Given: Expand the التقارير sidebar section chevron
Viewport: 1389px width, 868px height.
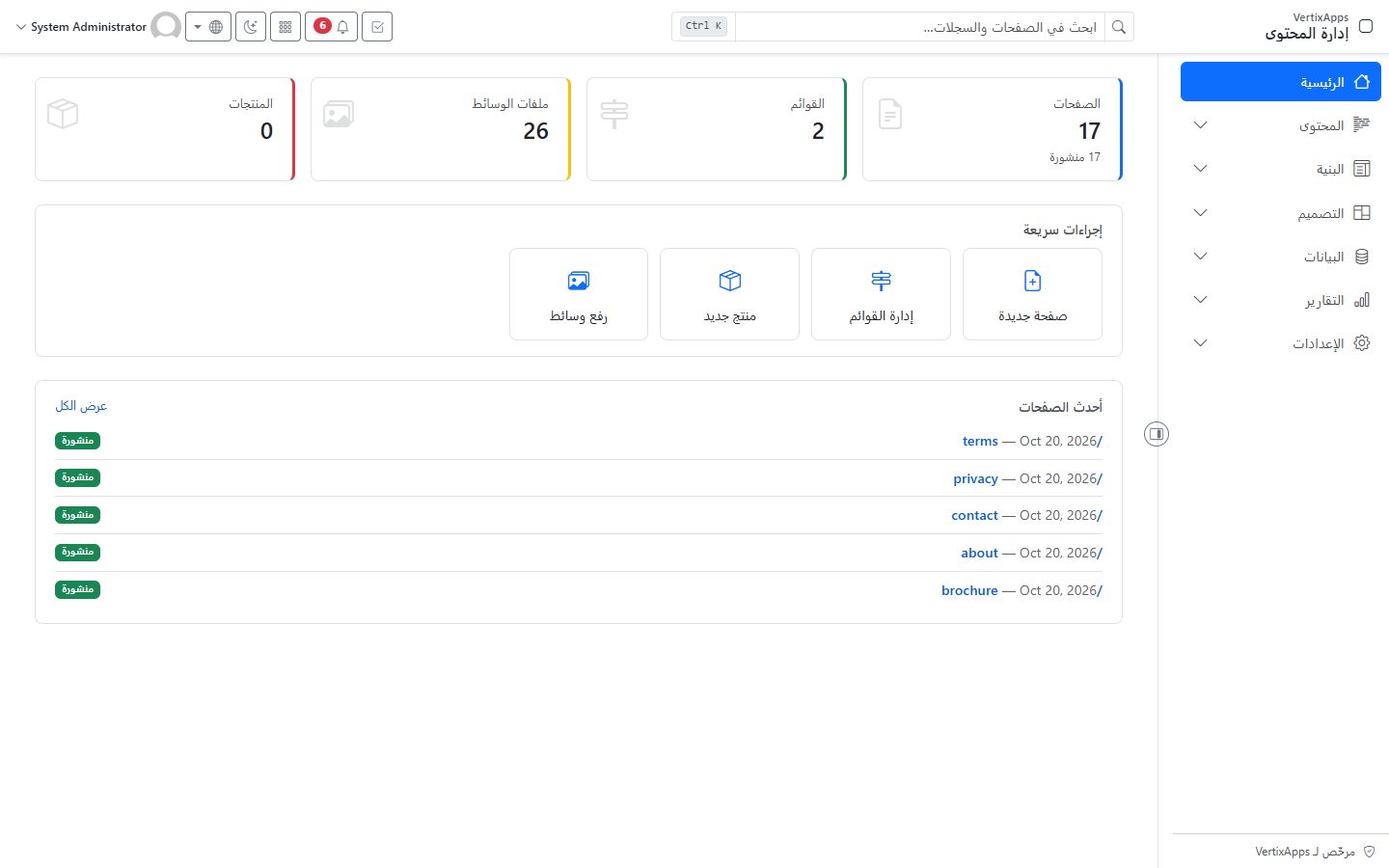Looking at the screenshot, I should [1201, 300].
